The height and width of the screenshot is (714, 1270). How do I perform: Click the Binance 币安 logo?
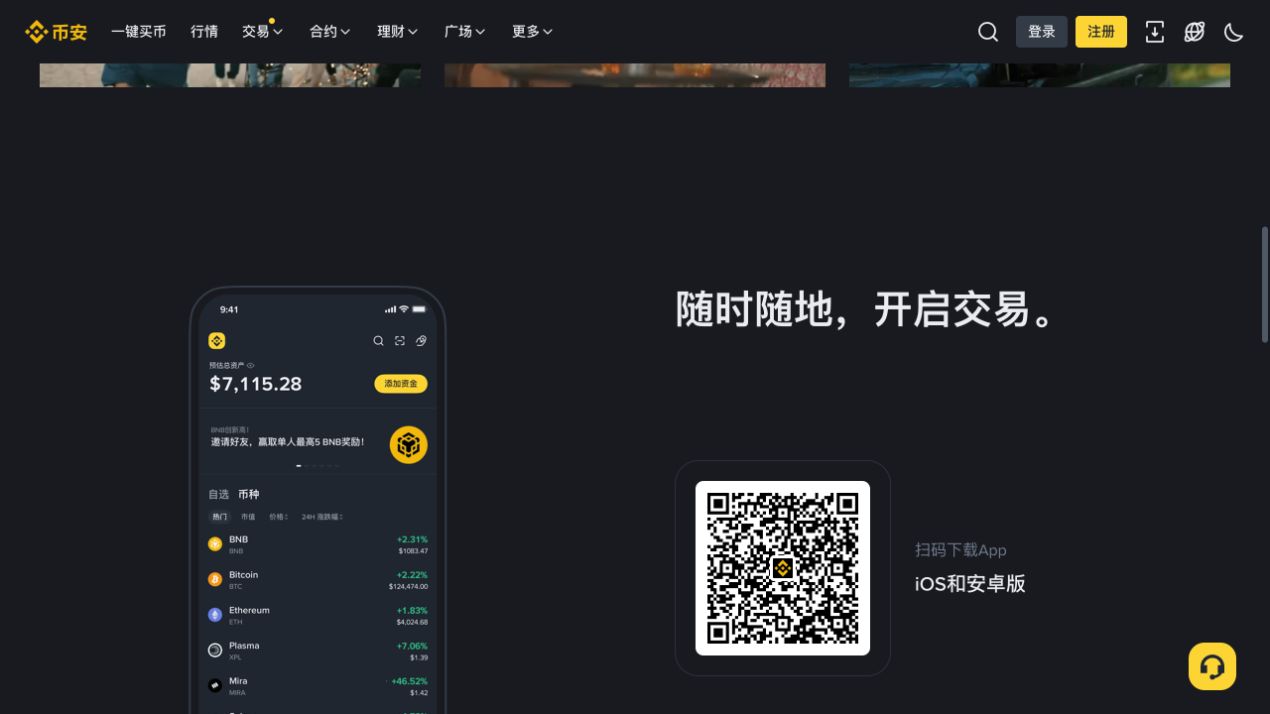click(x=56, y=32)
